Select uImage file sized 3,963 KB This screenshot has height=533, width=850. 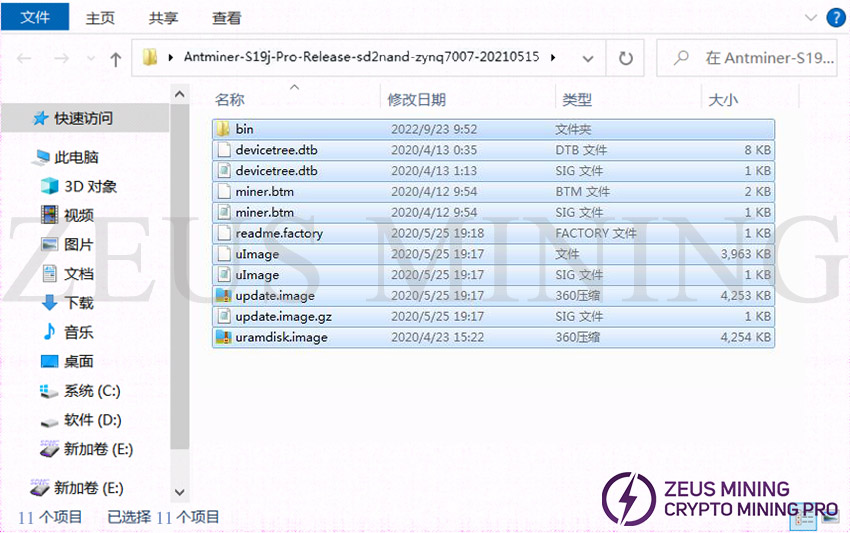(493, 254)
